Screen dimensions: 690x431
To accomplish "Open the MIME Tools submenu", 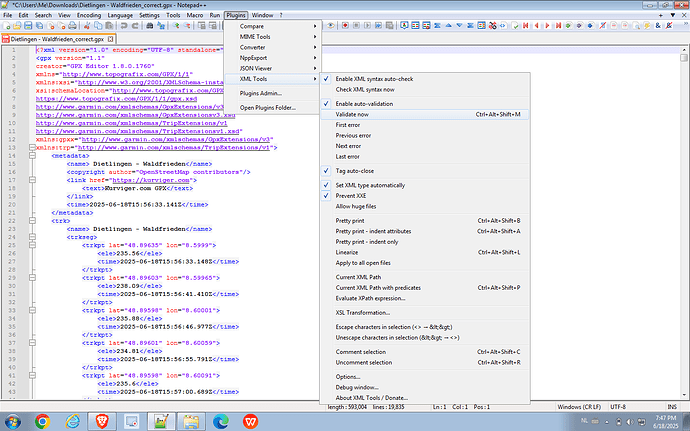I will 272,37.
